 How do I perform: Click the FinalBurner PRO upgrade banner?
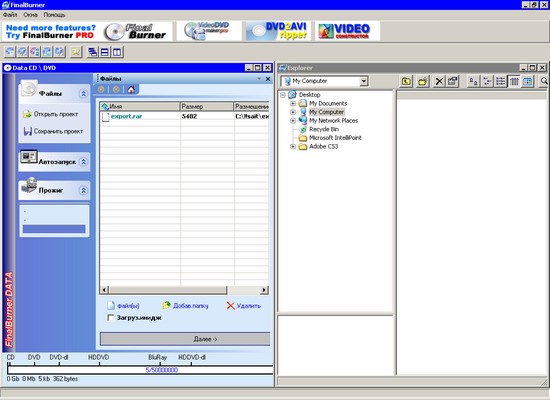pos(87,31)
